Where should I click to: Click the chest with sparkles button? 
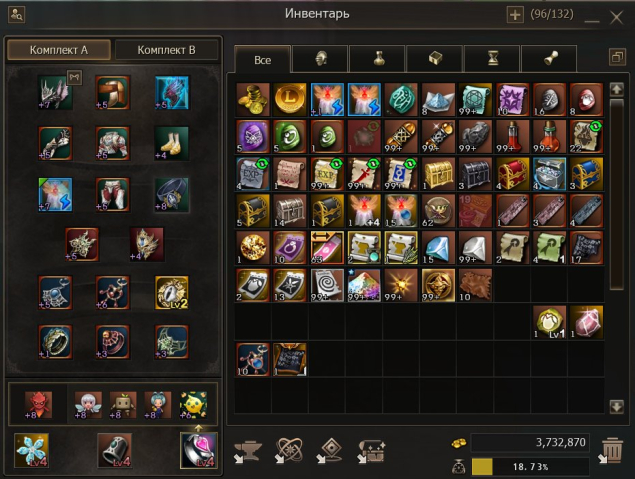(x=371, y=451)
